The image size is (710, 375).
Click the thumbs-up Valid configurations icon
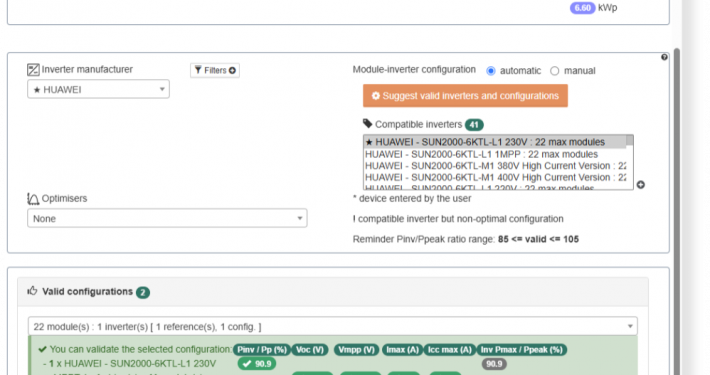[x=32, y=291]
